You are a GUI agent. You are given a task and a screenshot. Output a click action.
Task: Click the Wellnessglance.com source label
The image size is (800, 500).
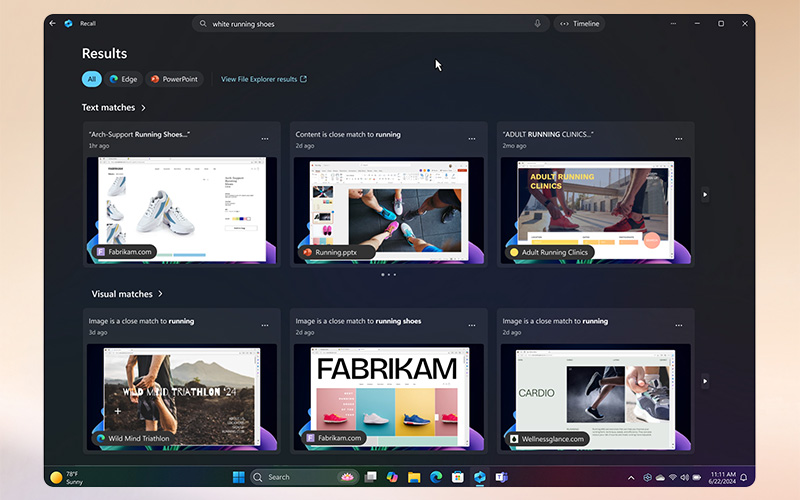[547, 439]
